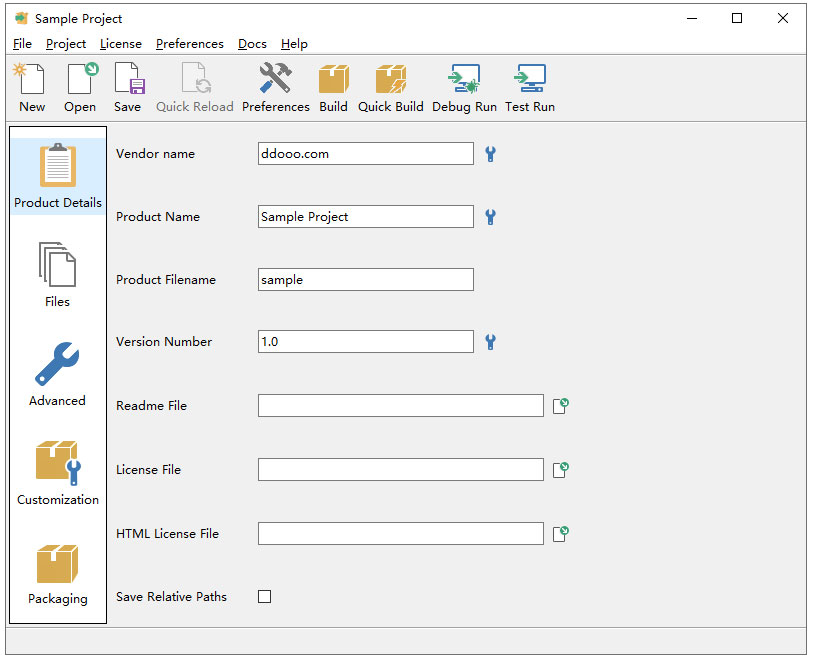The image size is (813, 661).
Task: Click the Readme File input field
Action: tap(401, 405)
